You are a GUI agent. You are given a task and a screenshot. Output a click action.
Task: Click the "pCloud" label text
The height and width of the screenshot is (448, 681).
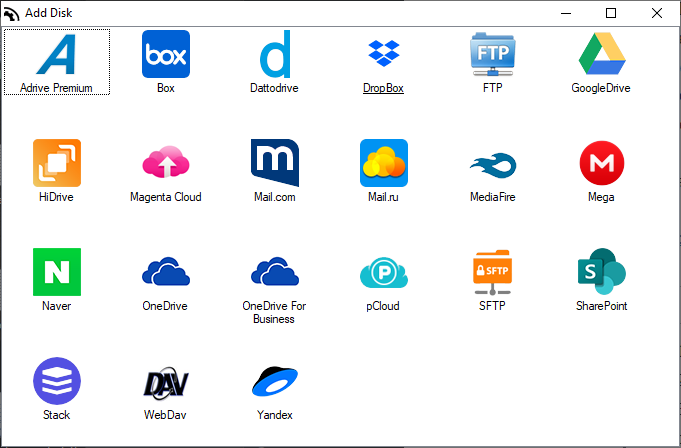[x=383, y=306]
